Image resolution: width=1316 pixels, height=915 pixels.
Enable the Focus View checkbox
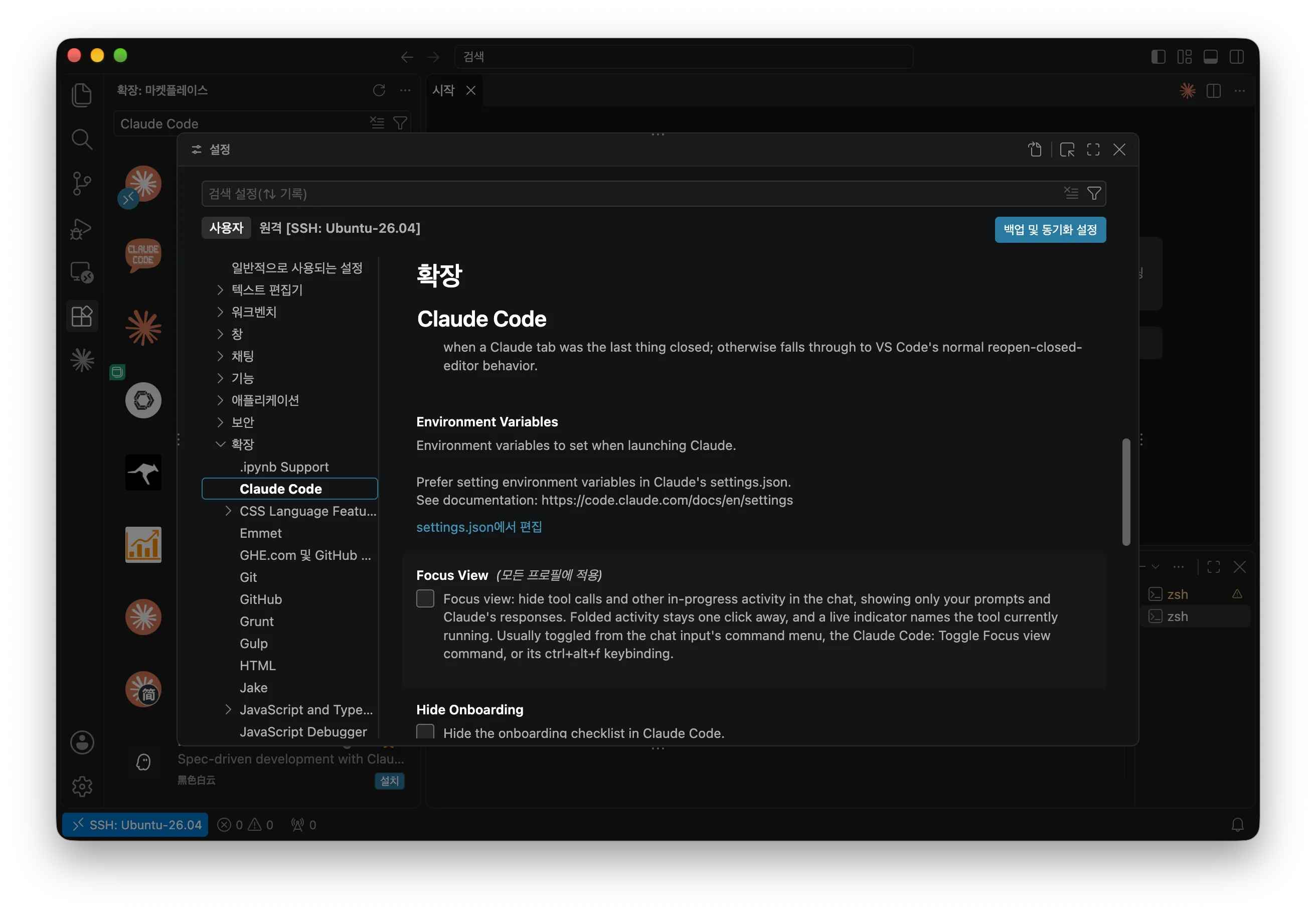[x=425, y=598]
